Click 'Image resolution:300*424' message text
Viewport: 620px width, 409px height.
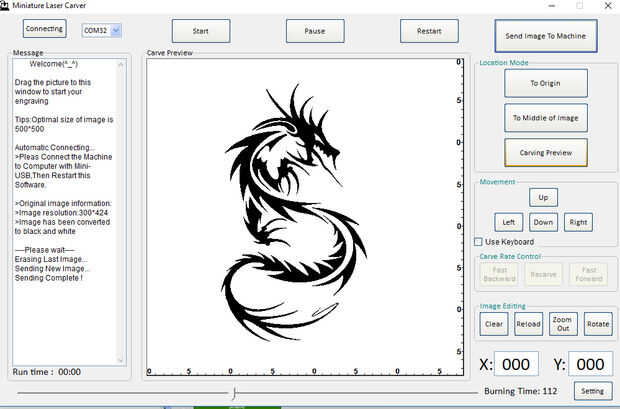[63, 213]
